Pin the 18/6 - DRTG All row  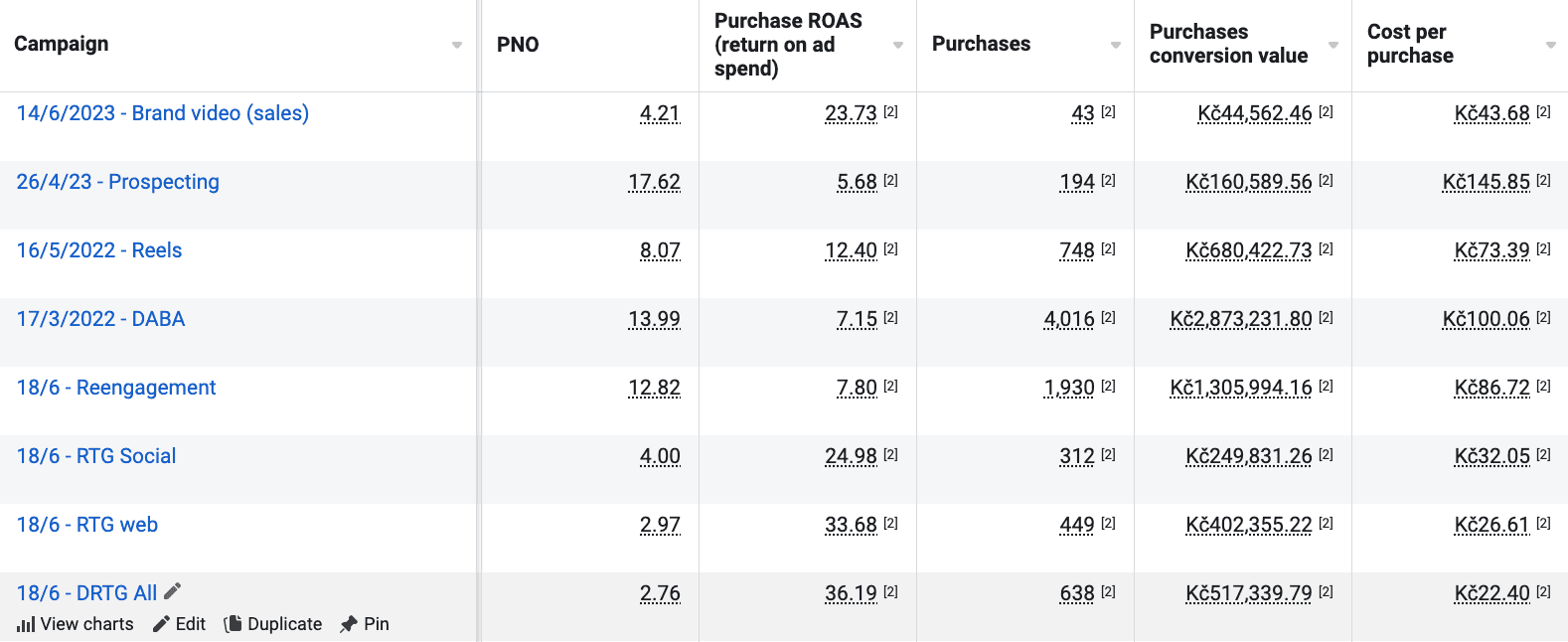pos(365,624)
